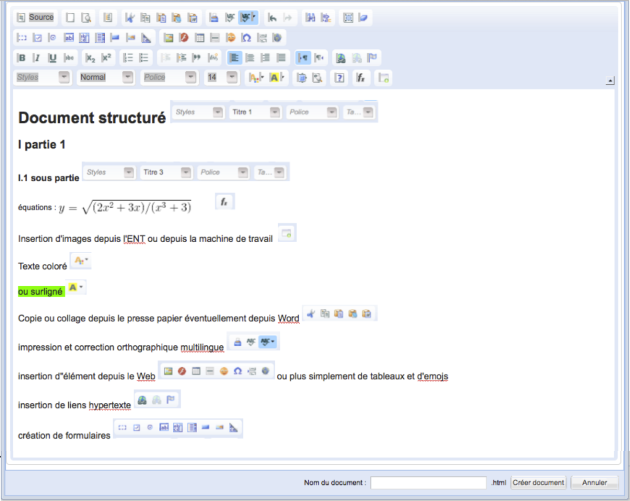Click the New Page icon
This screenshot has width=630, height=501.
tap(70, 17)
